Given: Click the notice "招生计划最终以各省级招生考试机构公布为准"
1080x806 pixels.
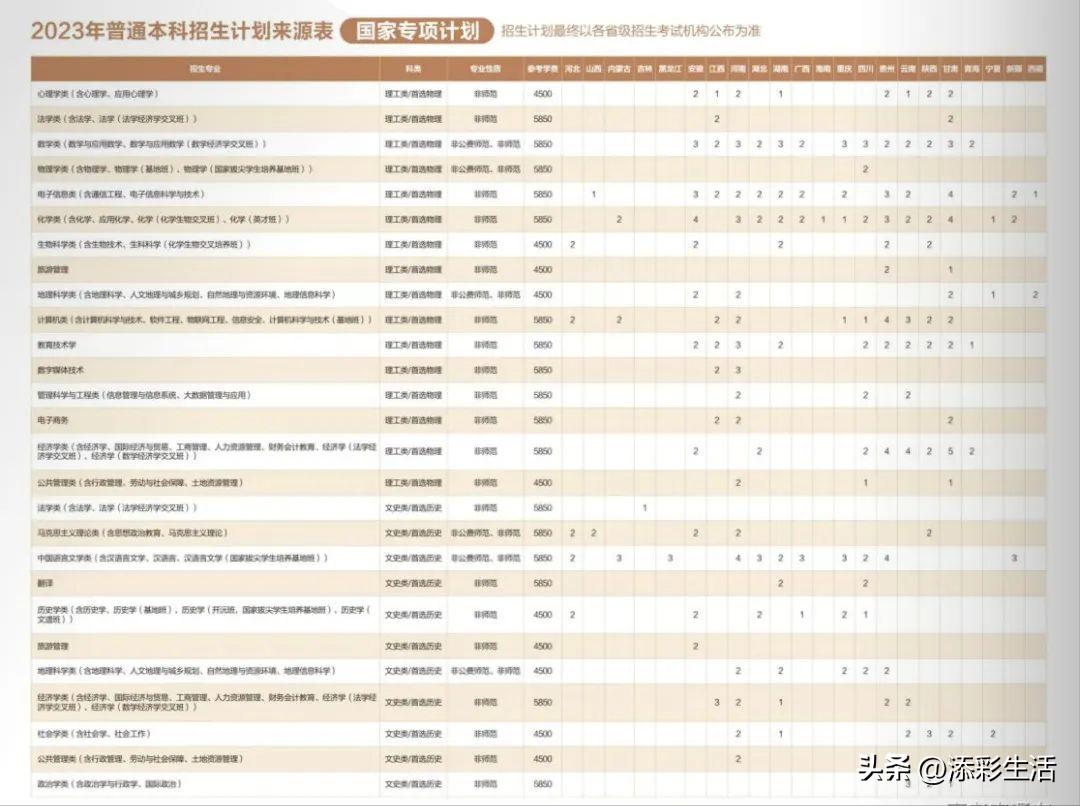Looking at the screenshot, I should click(x=630, y=30).
